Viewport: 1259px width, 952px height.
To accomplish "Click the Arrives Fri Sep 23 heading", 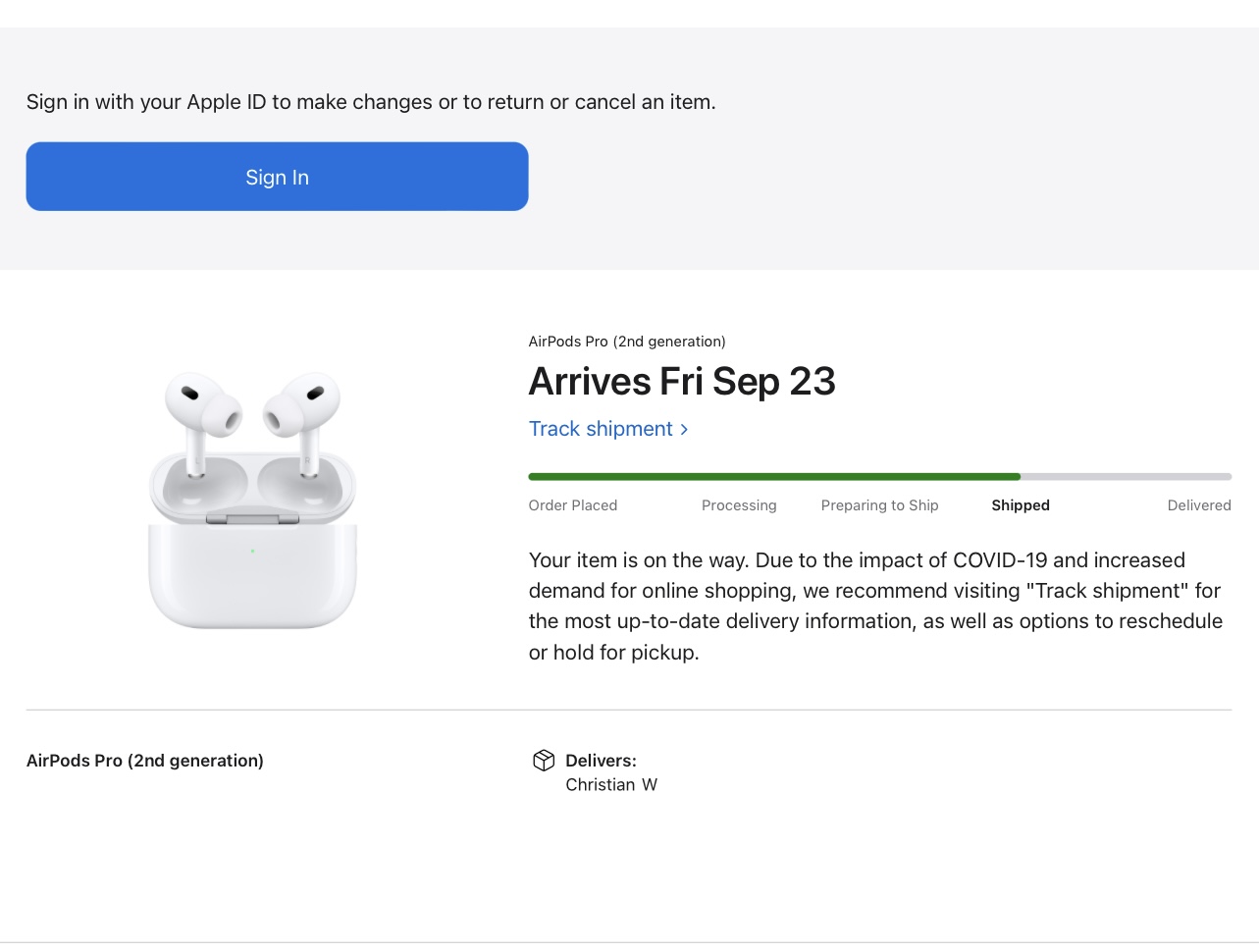I will coord(681,382).
